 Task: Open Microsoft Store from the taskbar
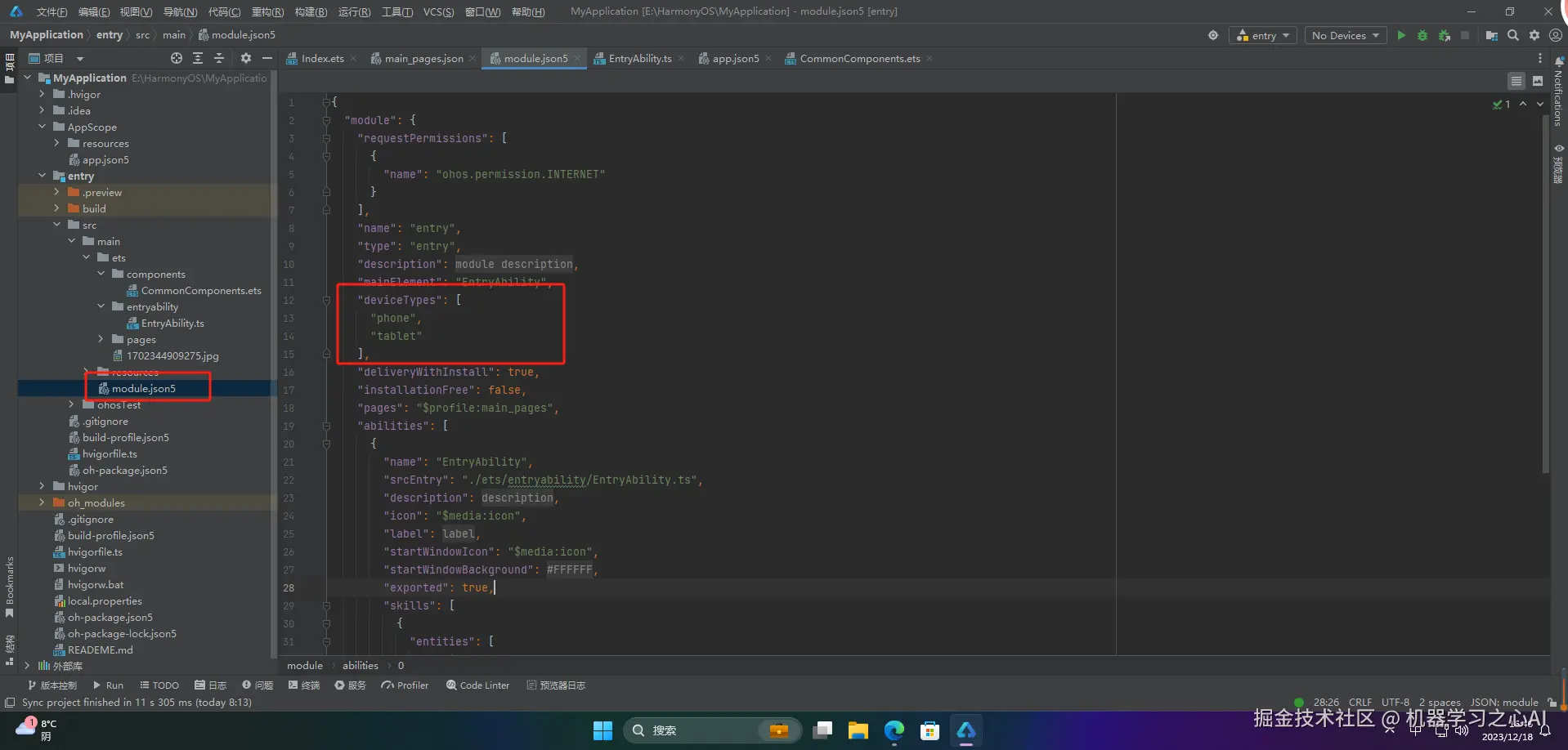930,730
